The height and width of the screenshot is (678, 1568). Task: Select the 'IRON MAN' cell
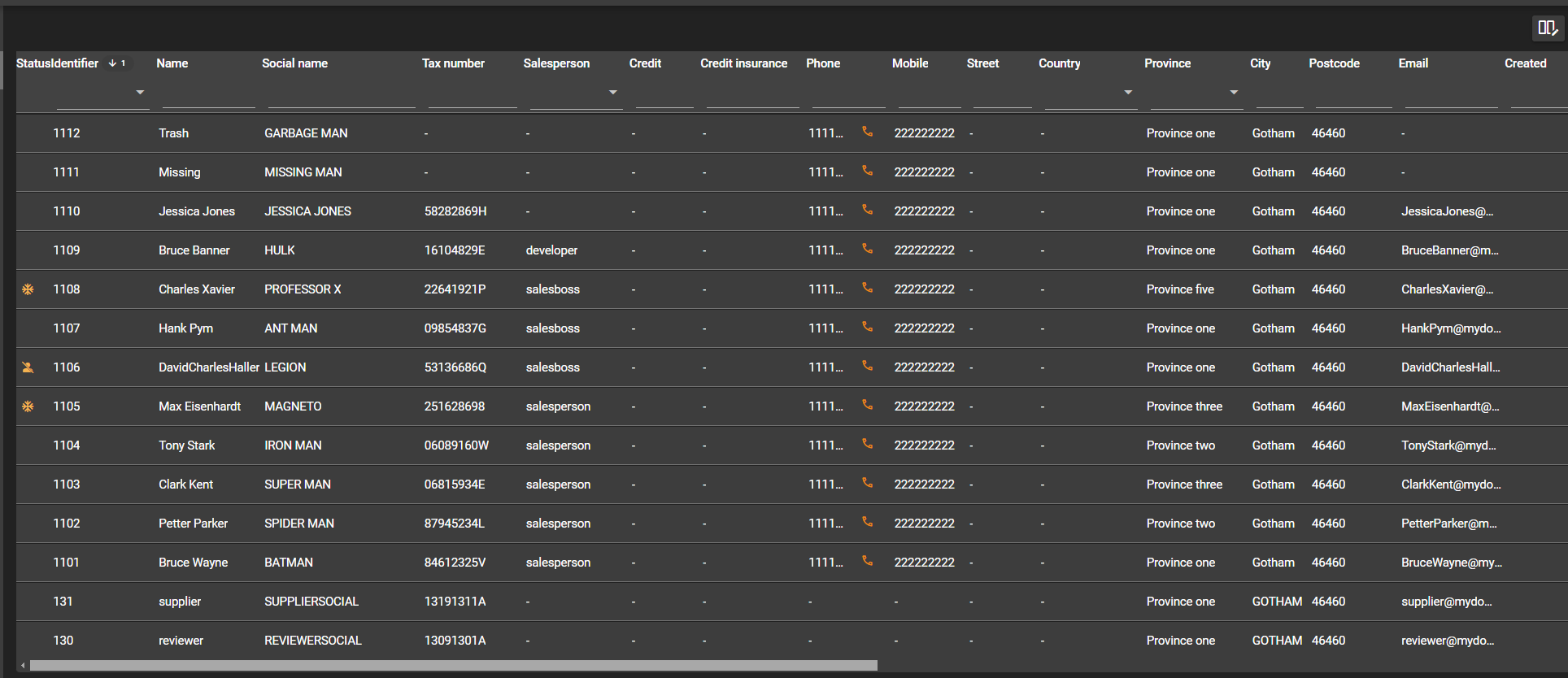point(293,445)
